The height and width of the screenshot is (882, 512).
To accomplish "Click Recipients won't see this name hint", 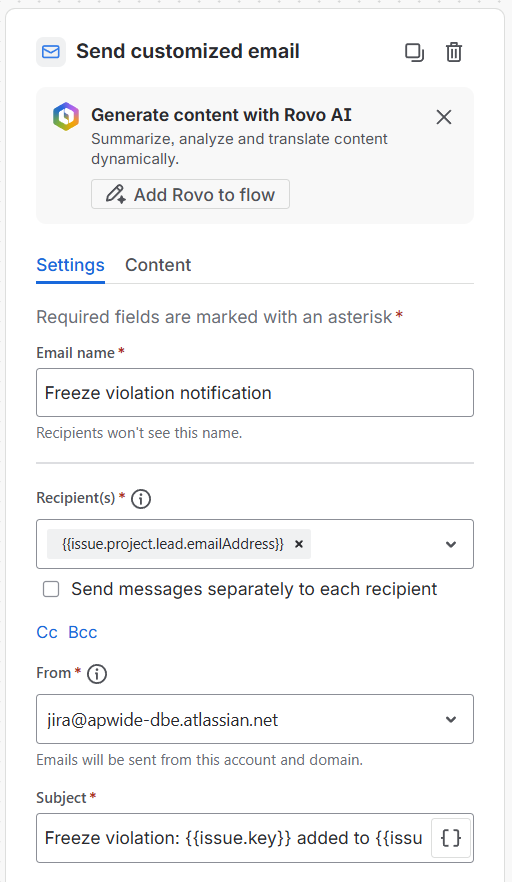I will (x=139, y=433).
